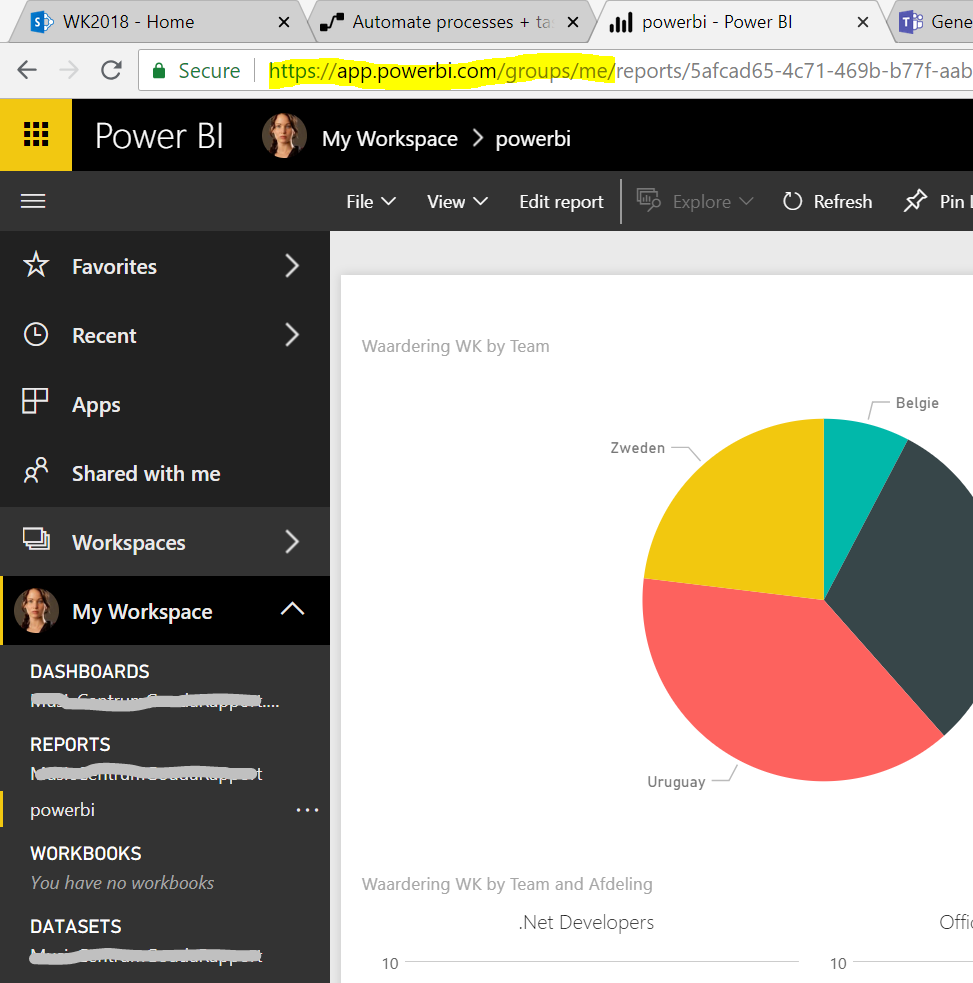This screenshot has height=983, width=973.
Task: Toggle the hamburger navigation pane button
Action: (x=33, y=201)
